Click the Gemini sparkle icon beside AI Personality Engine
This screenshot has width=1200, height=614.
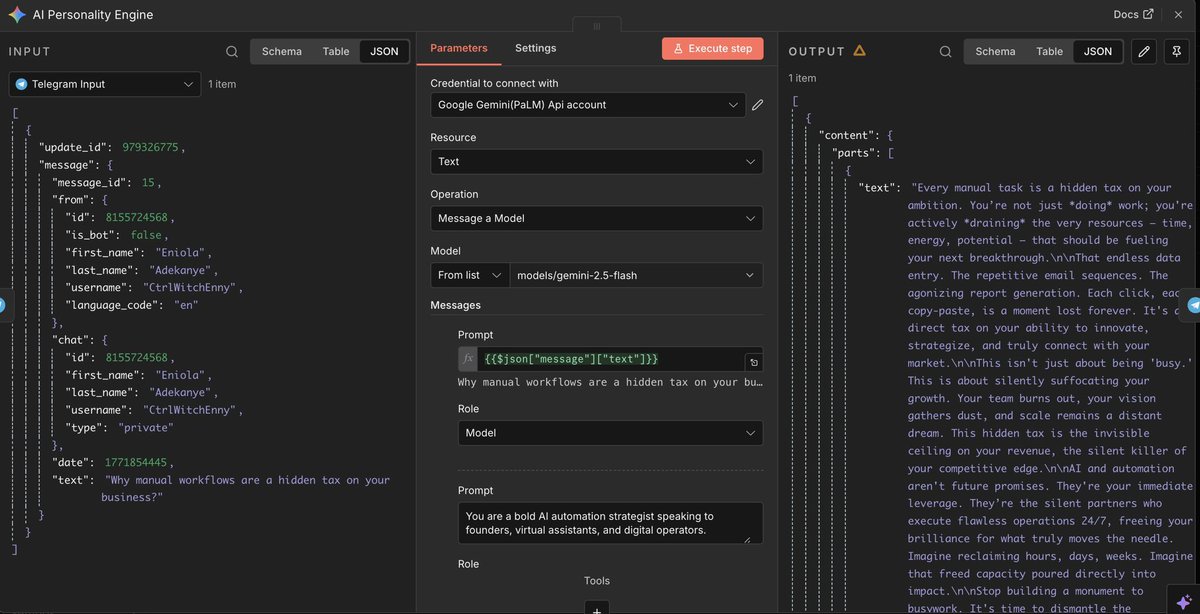17,15
